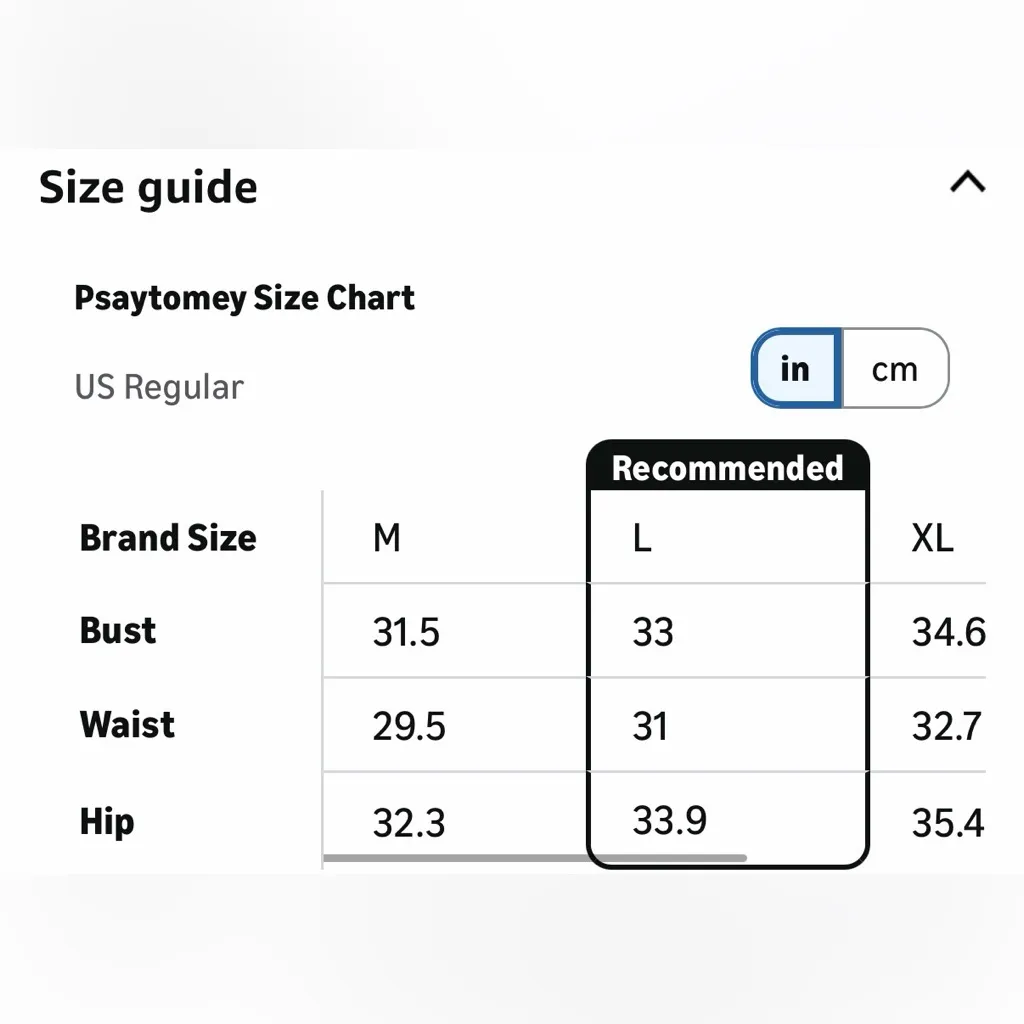Select the M size column header
The width and height of the screenshot is (1024, 1024).
pos(387,538)
